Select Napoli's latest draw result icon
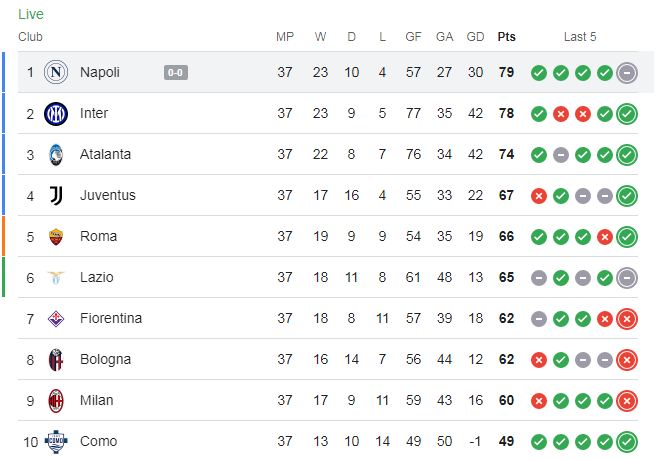666x459 pixels. click(x=627, y=72)
